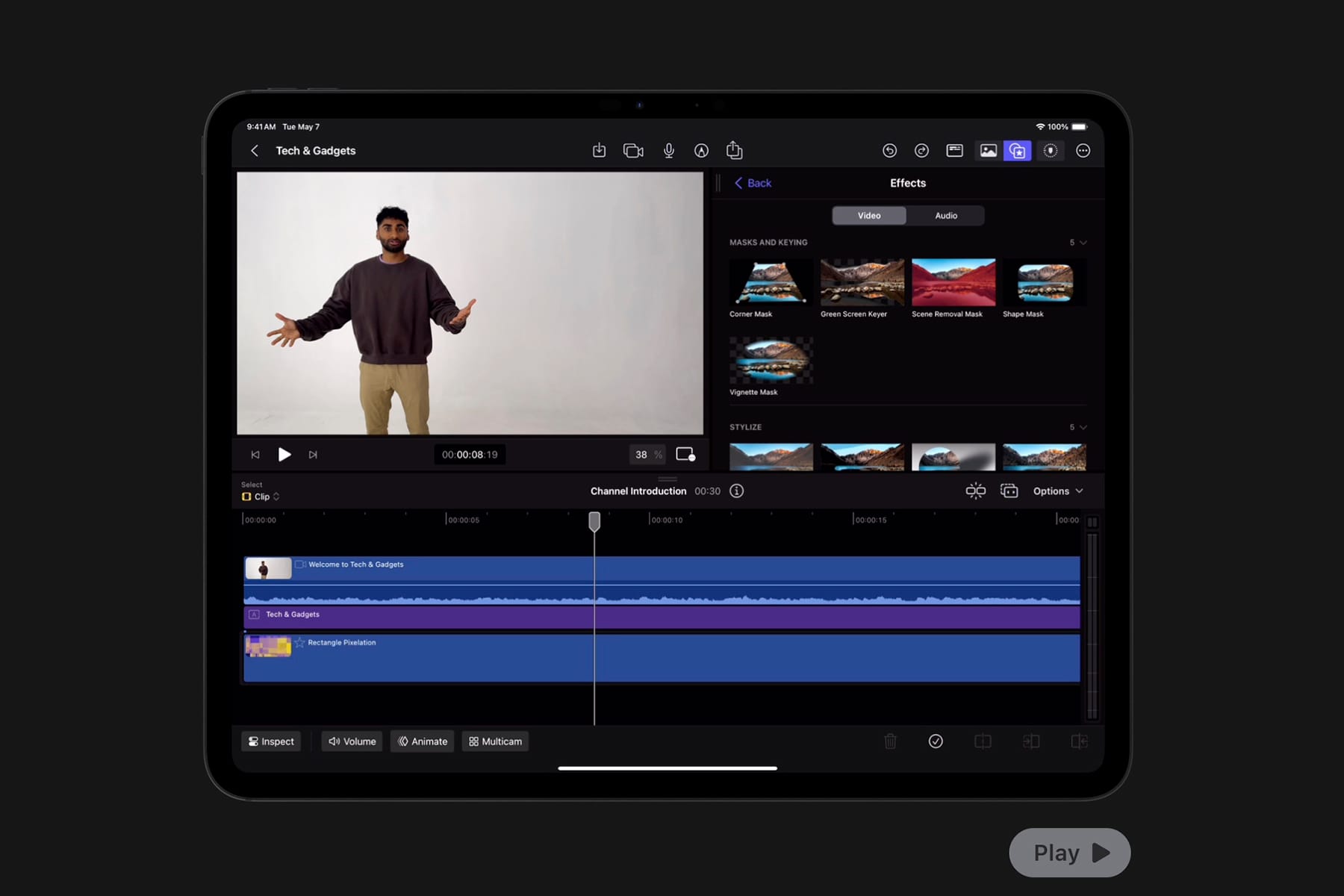Tap the Wi-Fi status icon
The height and width of the screenshot is (896, 1344).
pos(1040,127)
